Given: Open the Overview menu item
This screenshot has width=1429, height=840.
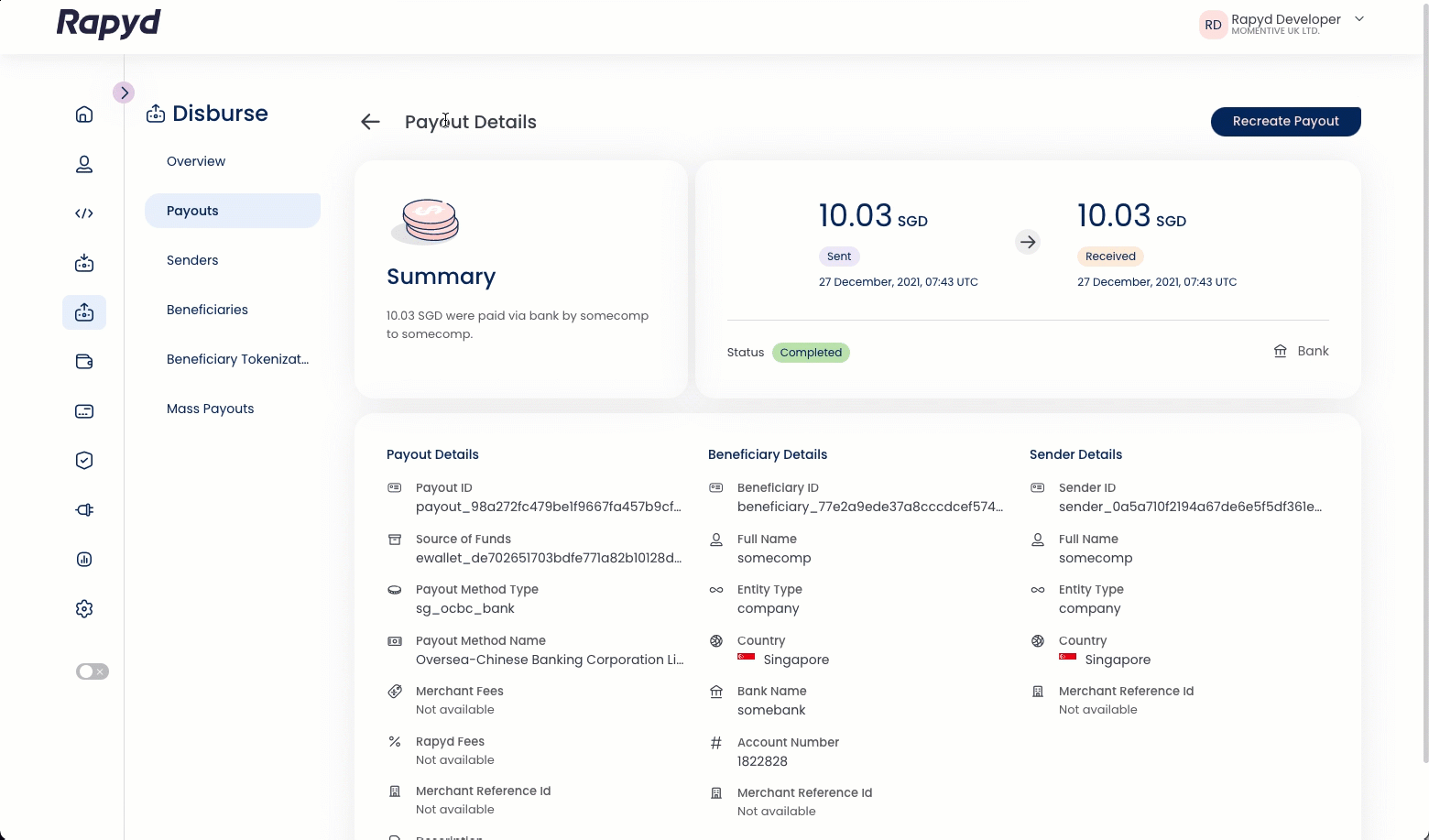Looking at the screenshot, I should click(x=196, y=161).
